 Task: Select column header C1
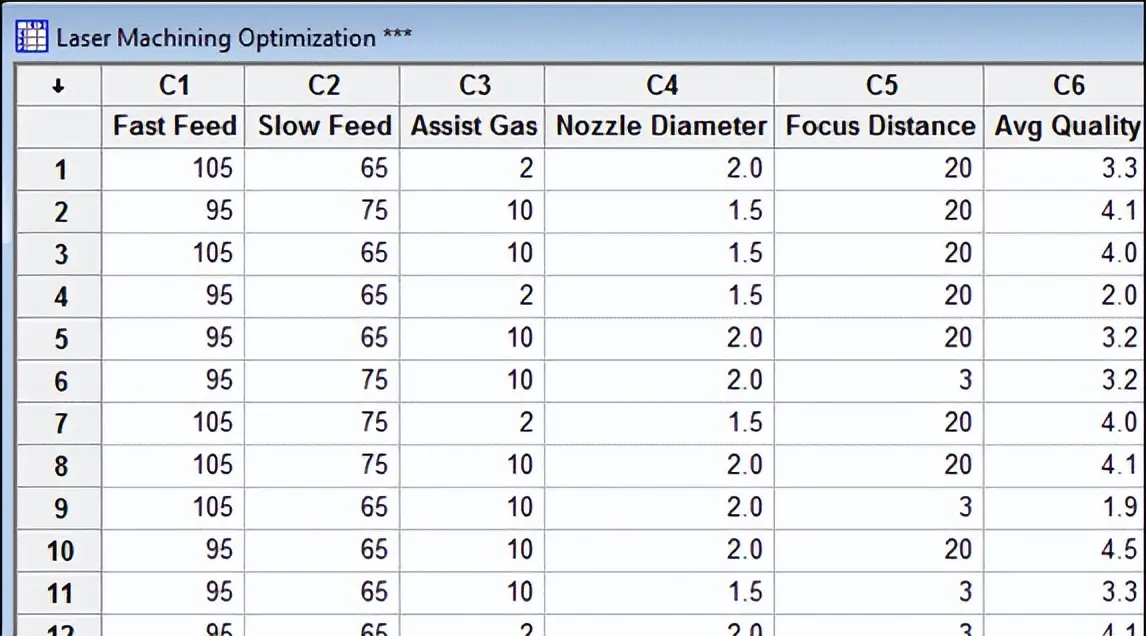(173, 86)
